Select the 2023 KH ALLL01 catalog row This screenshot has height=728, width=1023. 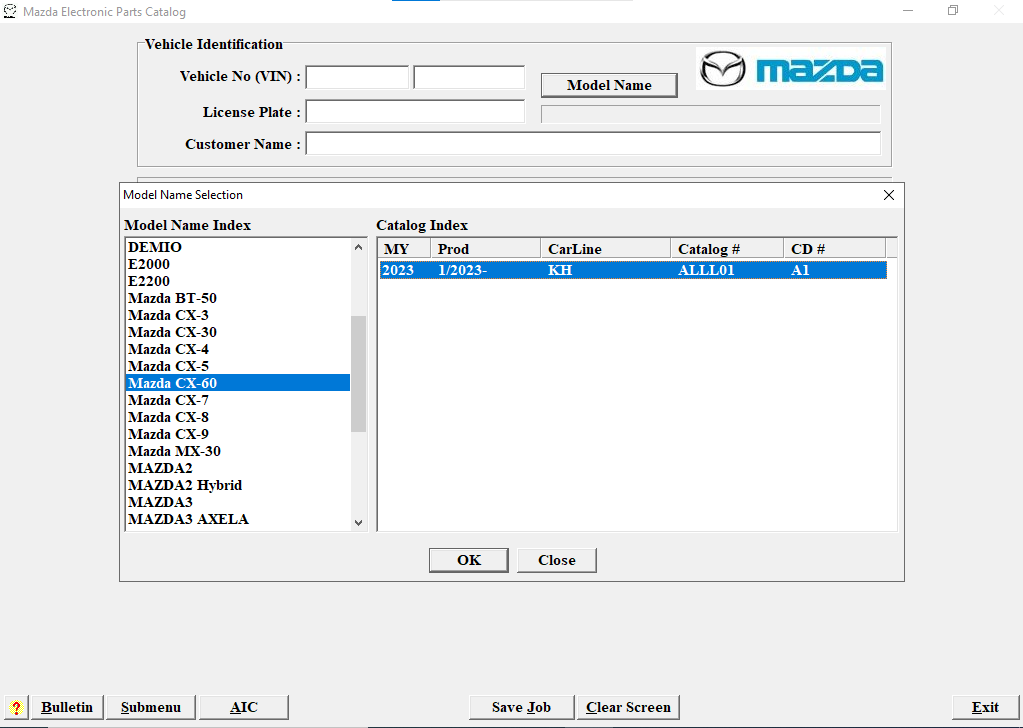pyautogui.click(x=633, y=270)
